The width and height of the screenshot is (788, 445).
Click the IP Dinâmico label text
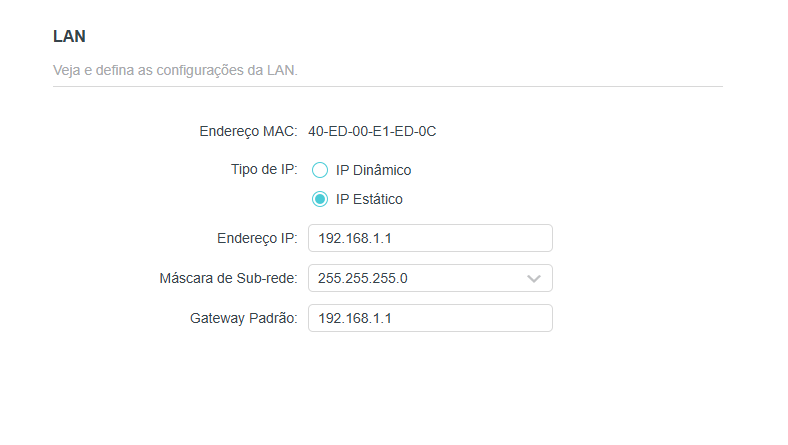pyautogui.click(x=373, y=170)
